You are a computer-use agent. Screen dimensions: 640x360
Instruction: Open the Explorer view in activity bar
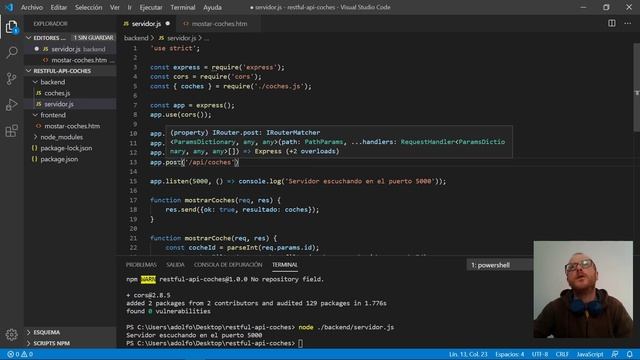12,27
